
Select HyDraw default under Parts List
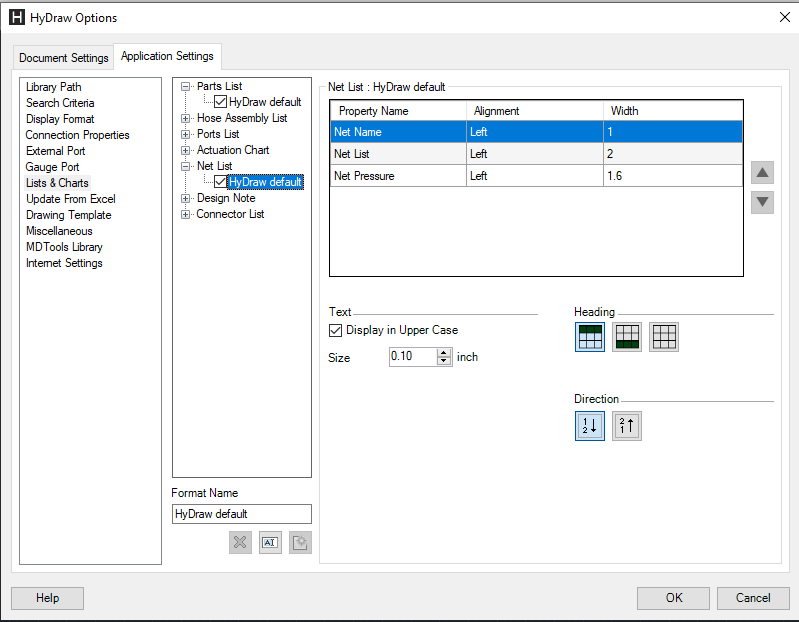point(265,102)
